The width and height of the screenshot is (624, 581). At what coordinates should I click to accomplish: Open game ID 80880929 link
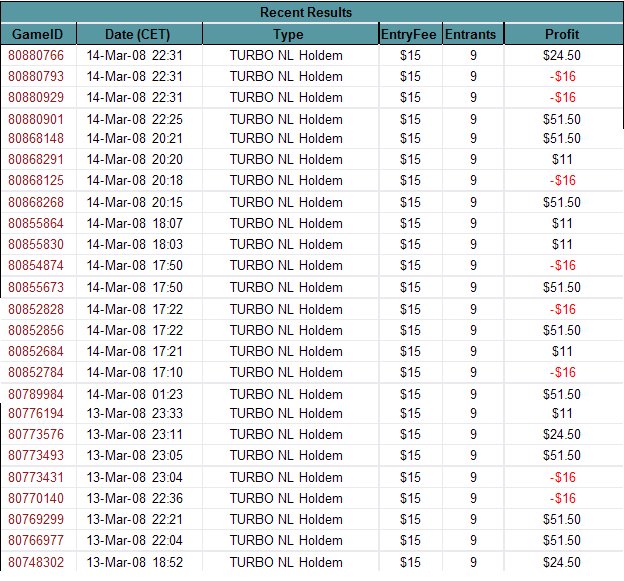pos(36,97)
